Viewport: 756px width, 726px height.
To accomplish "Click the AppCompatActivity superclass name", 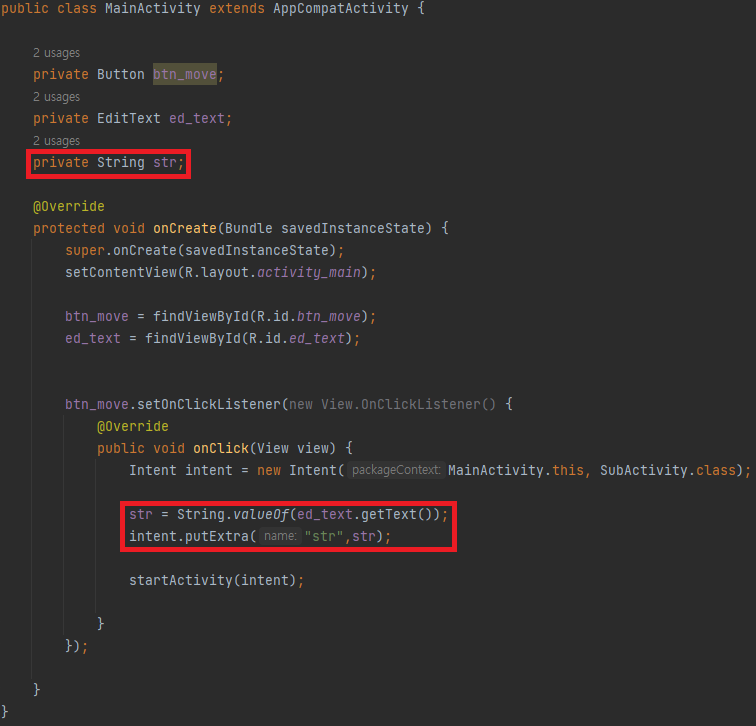I will 340,9.
